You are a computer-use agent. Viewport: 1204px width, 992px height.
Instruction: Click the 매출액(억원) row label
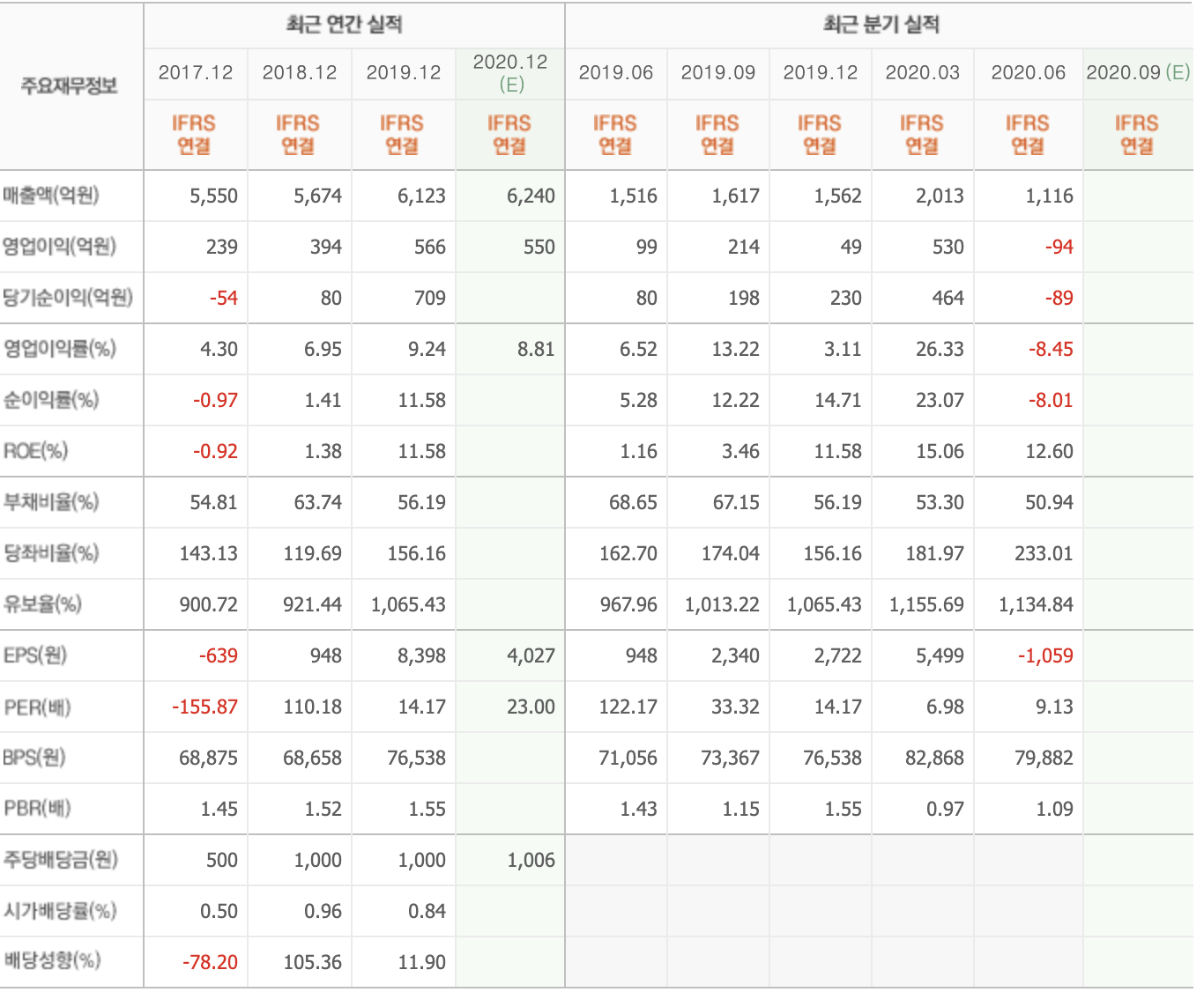[51, 196]
